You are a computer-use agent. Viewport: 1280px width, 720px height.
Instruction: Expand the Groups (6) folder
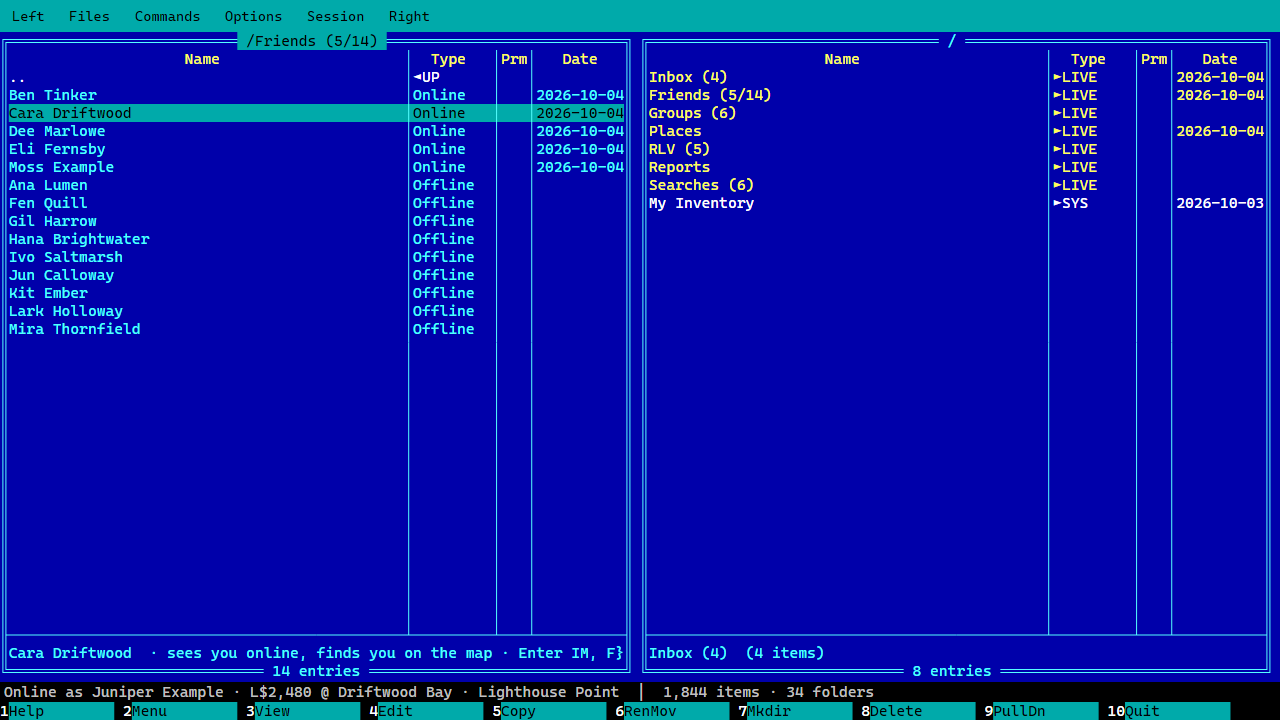(956, 113)
